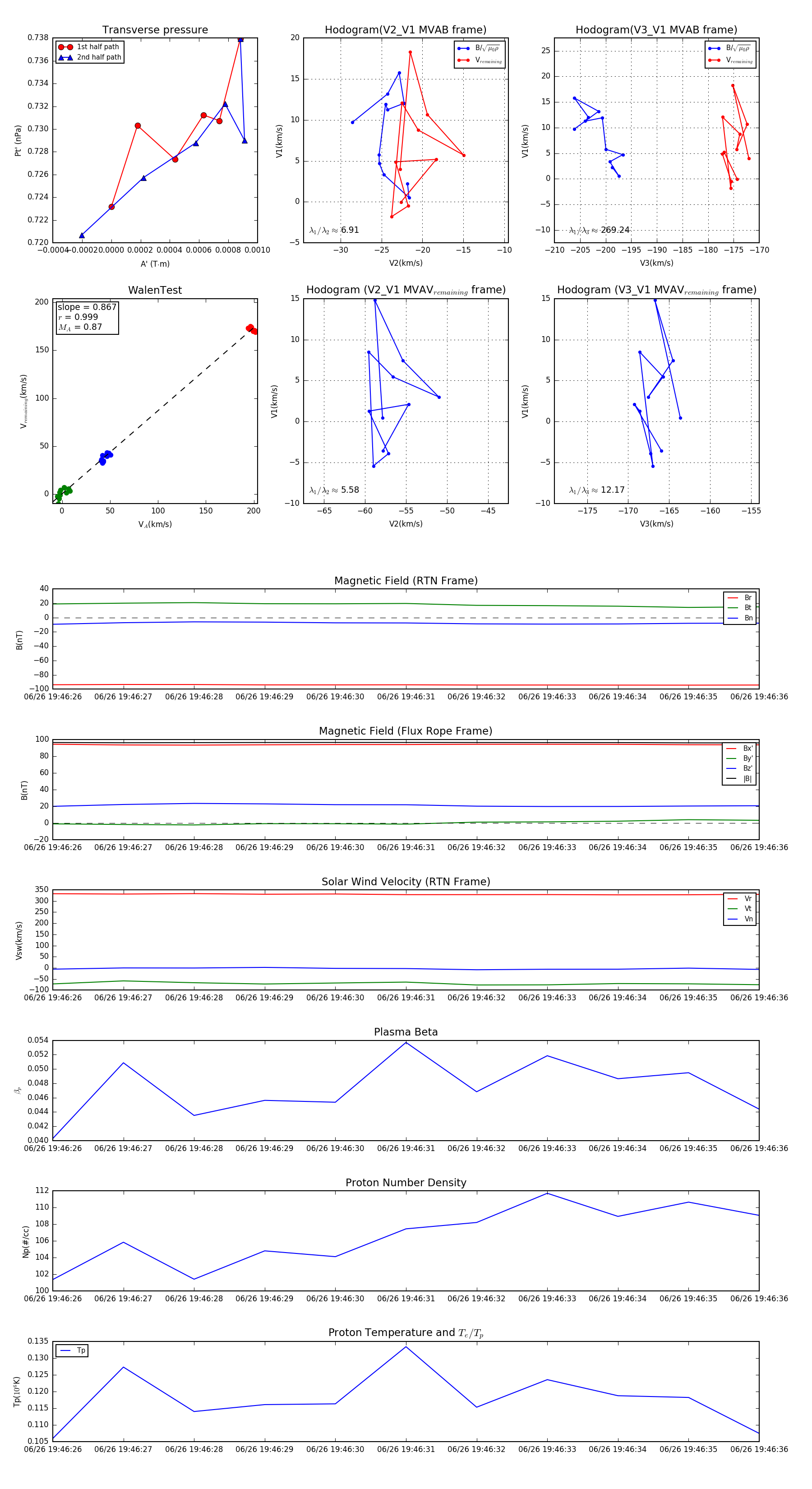Click B/√μ0ρ legend entry in V3_V1 MVAB hodogram
Viewport: 812px width, 1489px height.
(730, 48)
